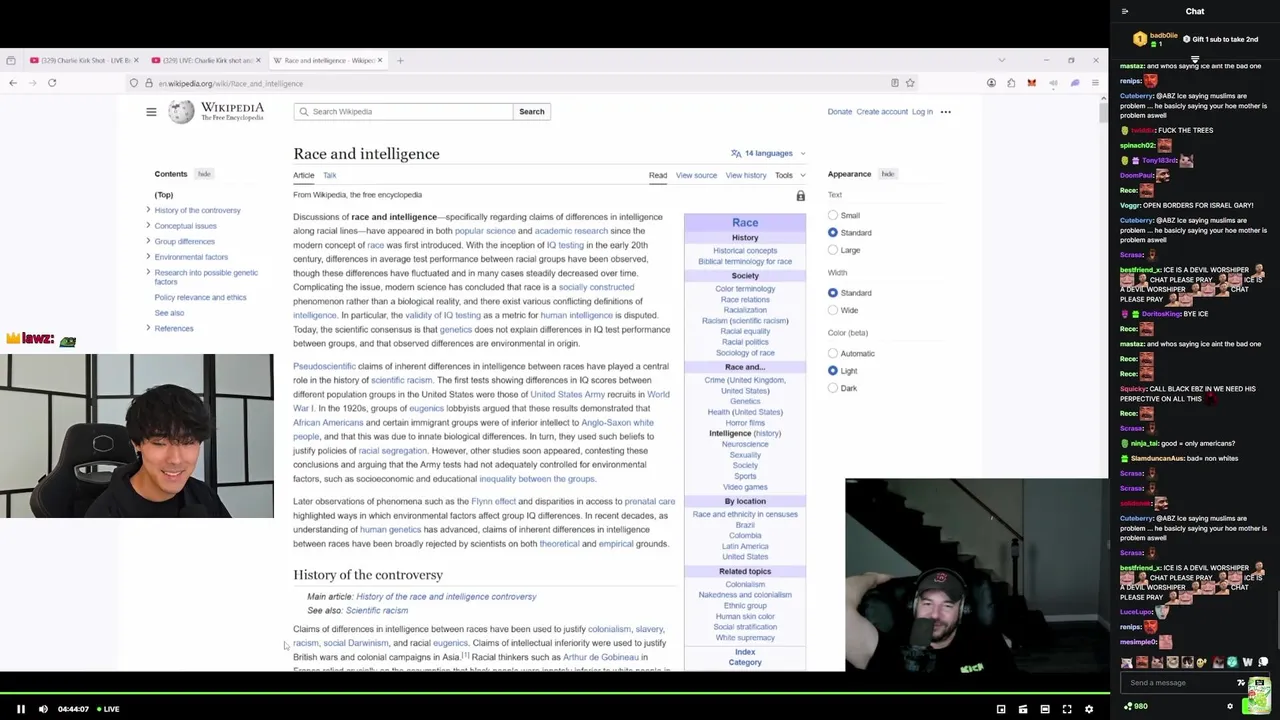
Task: Open the scientific racism link in article
Action: tap(401, 380)
